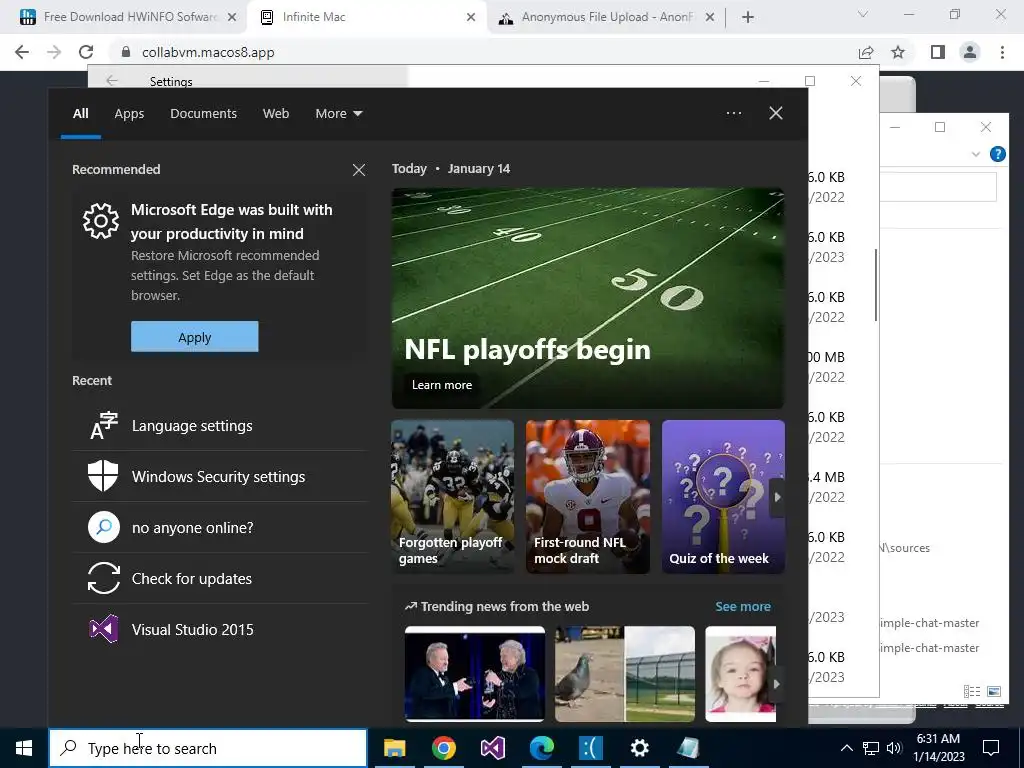Open Windows Security settings recent item
The height and width of the screenshot is (768, 1024).
coord(220,477)
